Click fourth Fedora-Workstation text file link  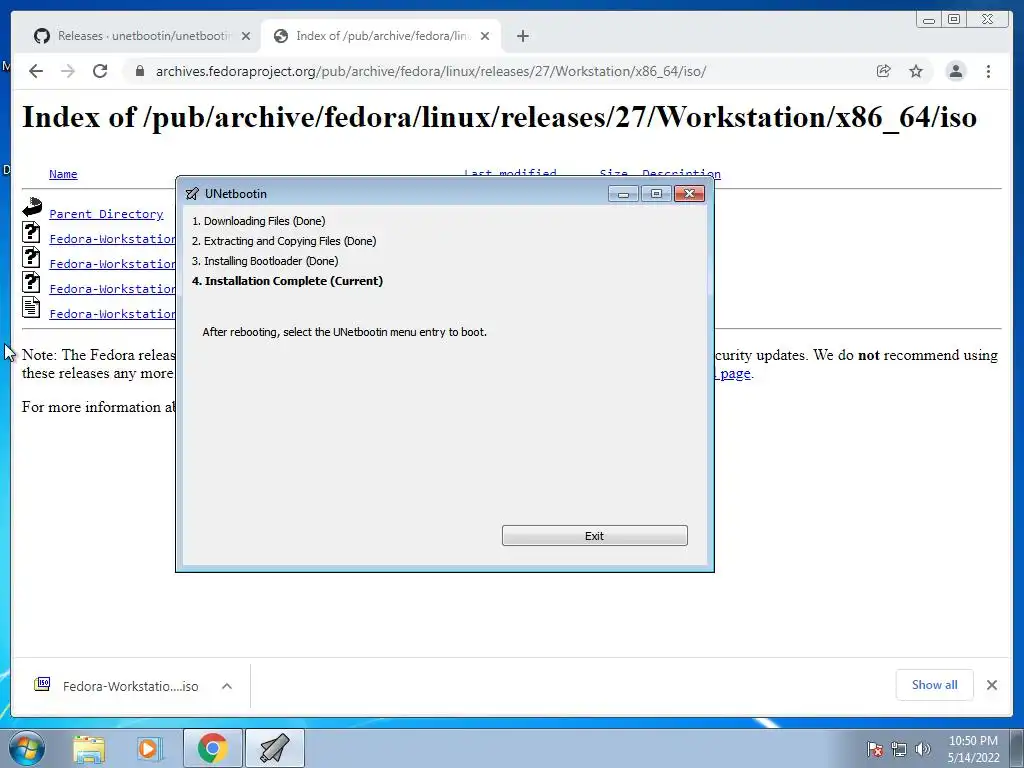coord(112,313)
